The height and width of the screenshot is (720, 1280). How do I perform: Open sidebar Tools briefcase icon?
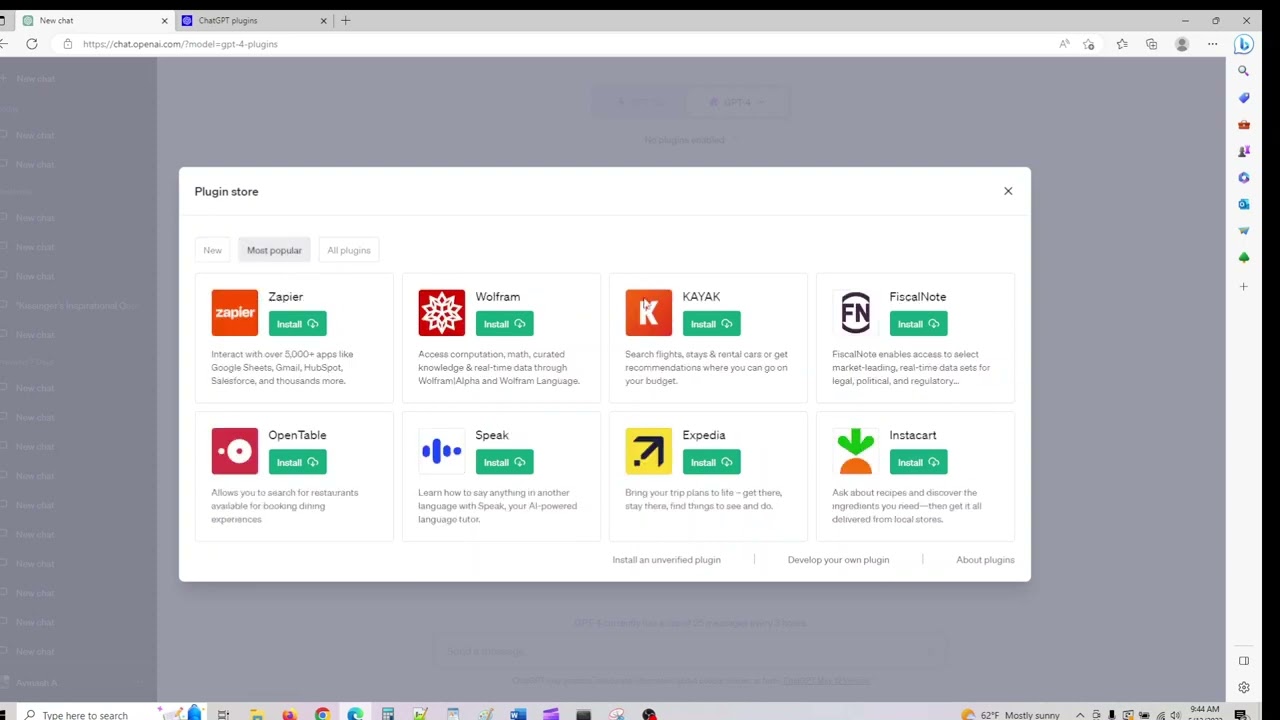coord(1244,125)
